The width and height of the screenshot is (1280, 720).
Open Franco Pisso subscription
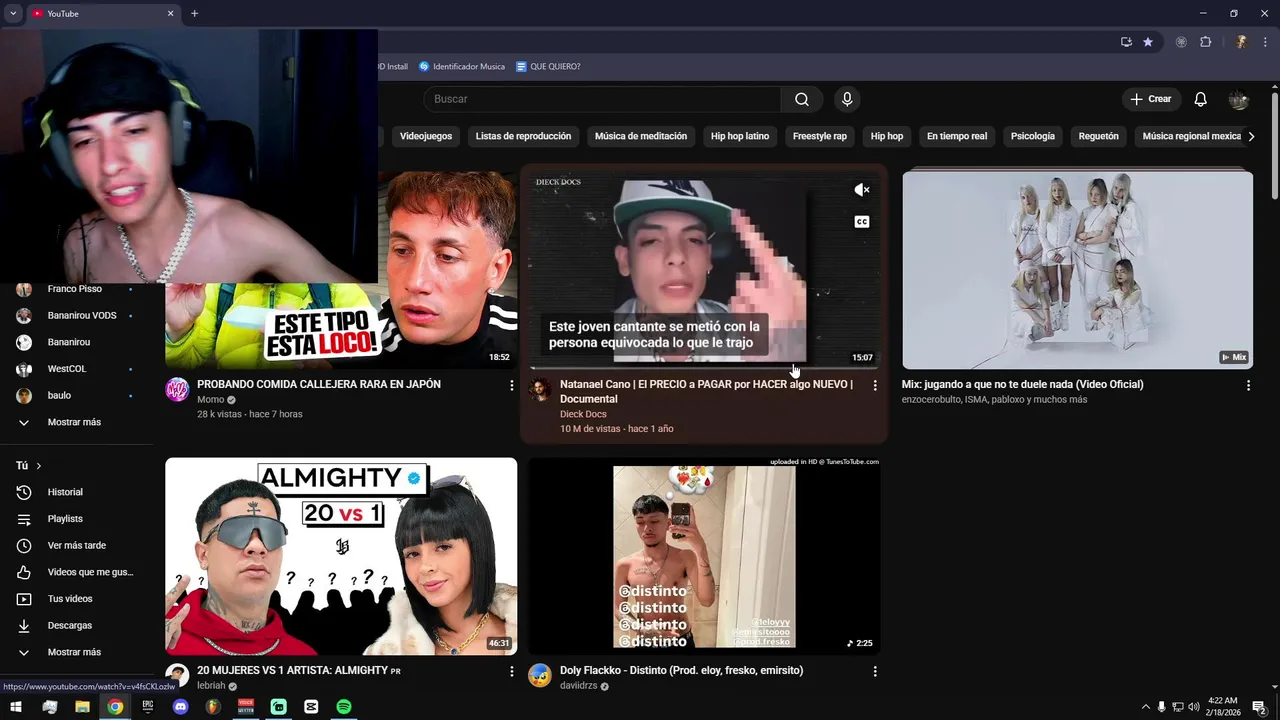coord(75,289)
